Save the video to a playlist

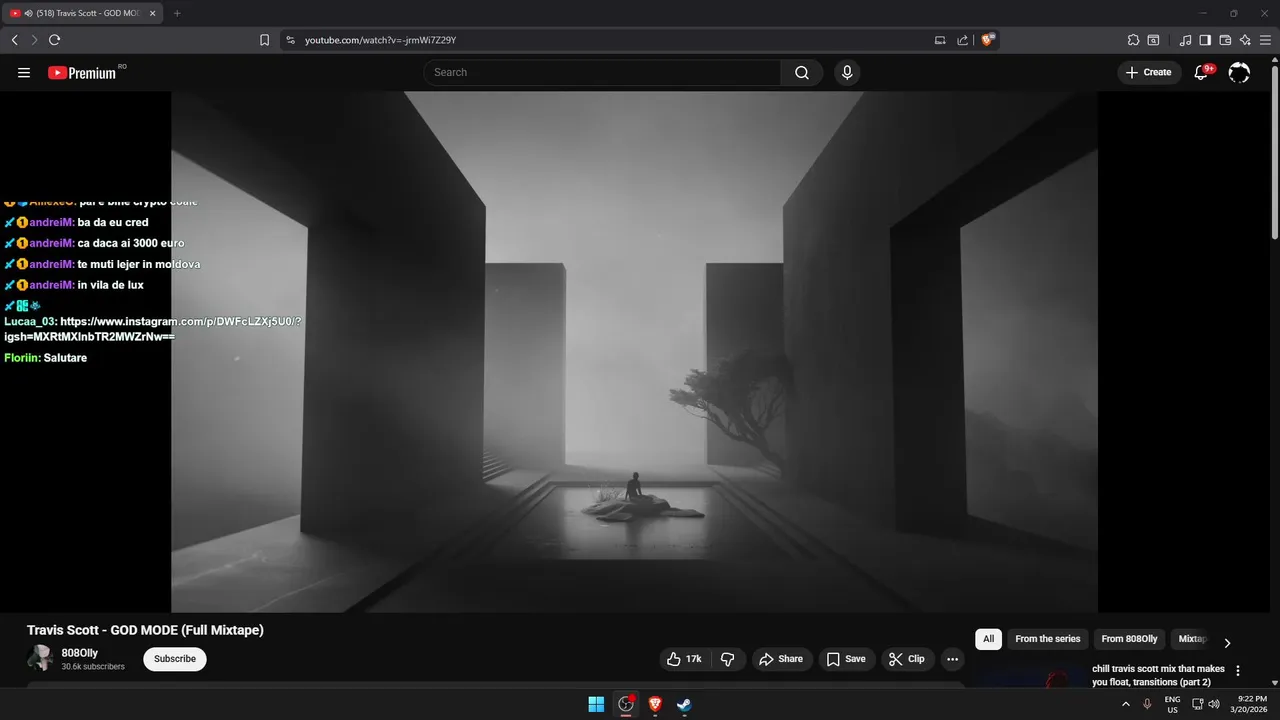pos(847,659)
